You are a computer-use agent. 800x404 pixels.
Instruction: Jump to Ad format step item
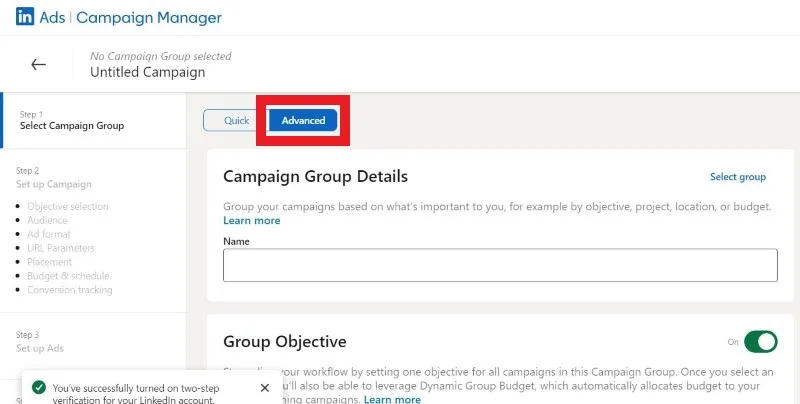coord(49,234)
